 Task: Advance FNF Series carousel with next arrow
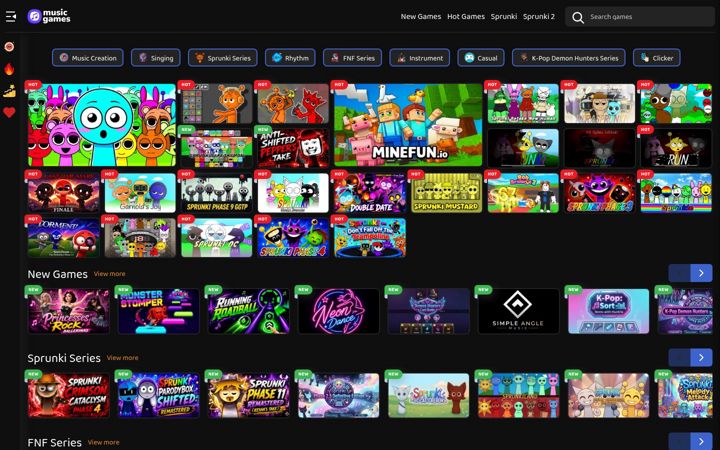coord(702,441)
